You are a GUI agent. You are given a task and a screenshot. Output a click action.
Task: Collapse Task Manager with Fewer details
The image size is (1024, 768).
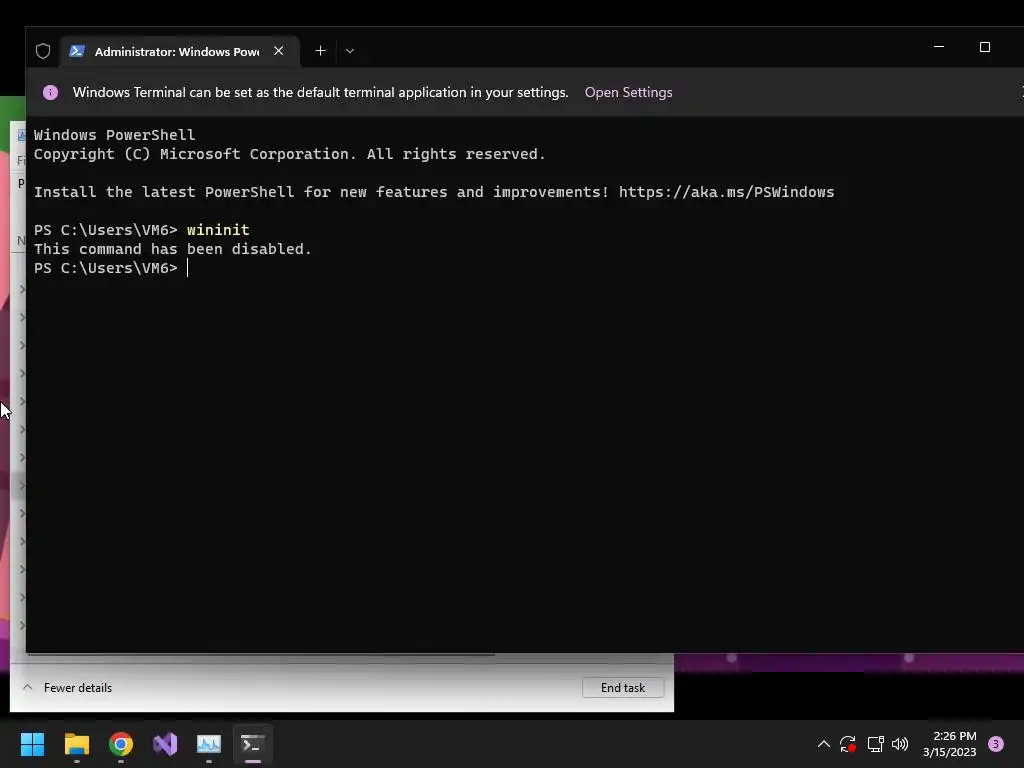coord(67,688)
